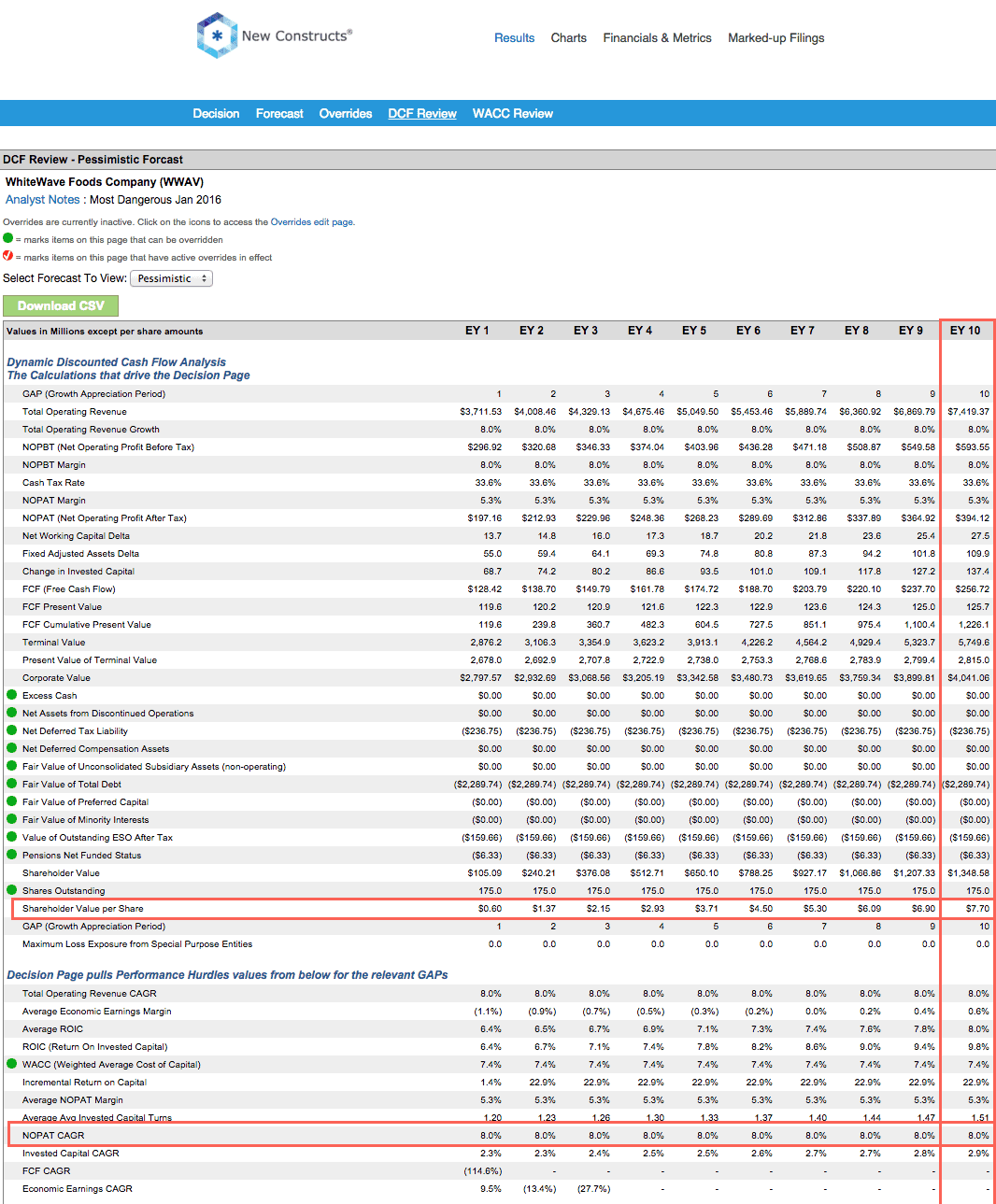
Task: Click override icon for Fair Value of Minority Interests
Action: 12,819
